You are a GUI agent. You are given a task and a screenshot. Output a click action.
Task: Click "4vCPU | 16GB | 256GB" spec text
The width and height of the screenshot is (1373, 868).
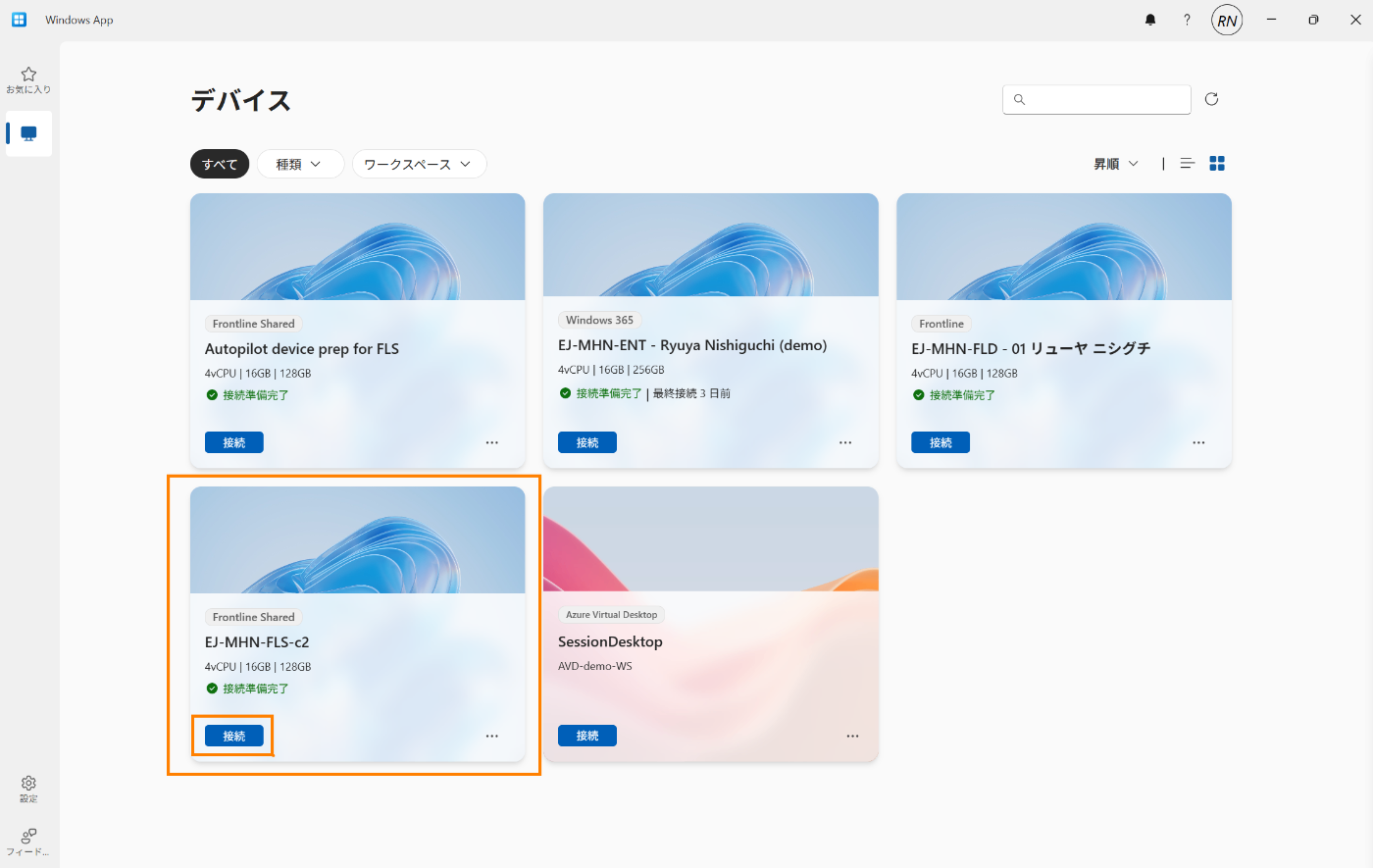click(611, 370)
